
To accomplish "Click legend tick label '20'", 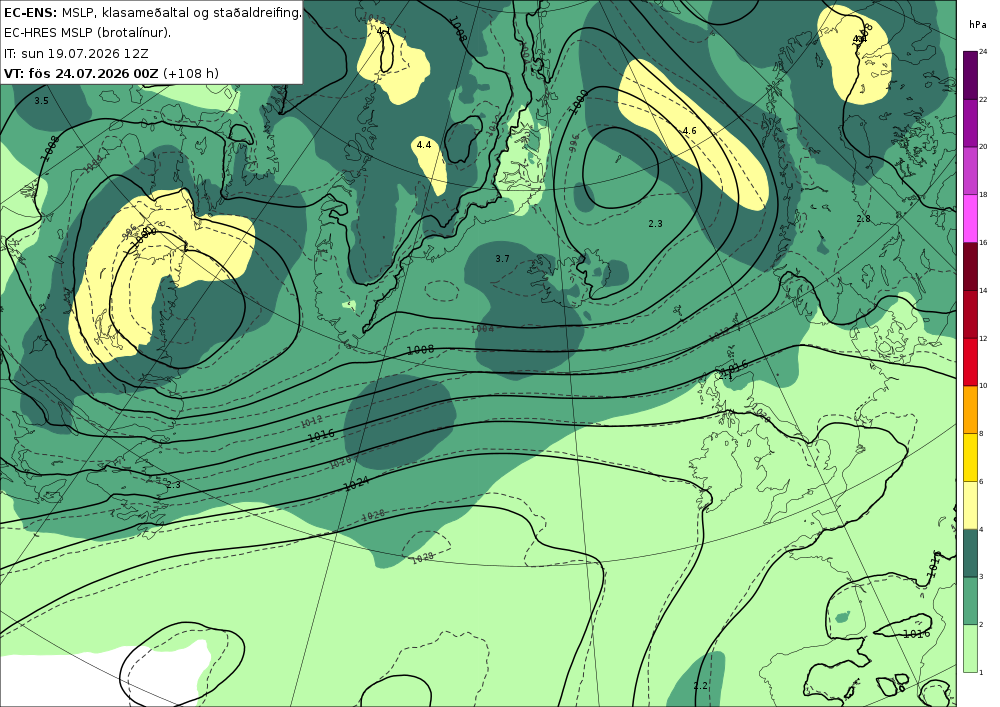I will tap(983, 147).
